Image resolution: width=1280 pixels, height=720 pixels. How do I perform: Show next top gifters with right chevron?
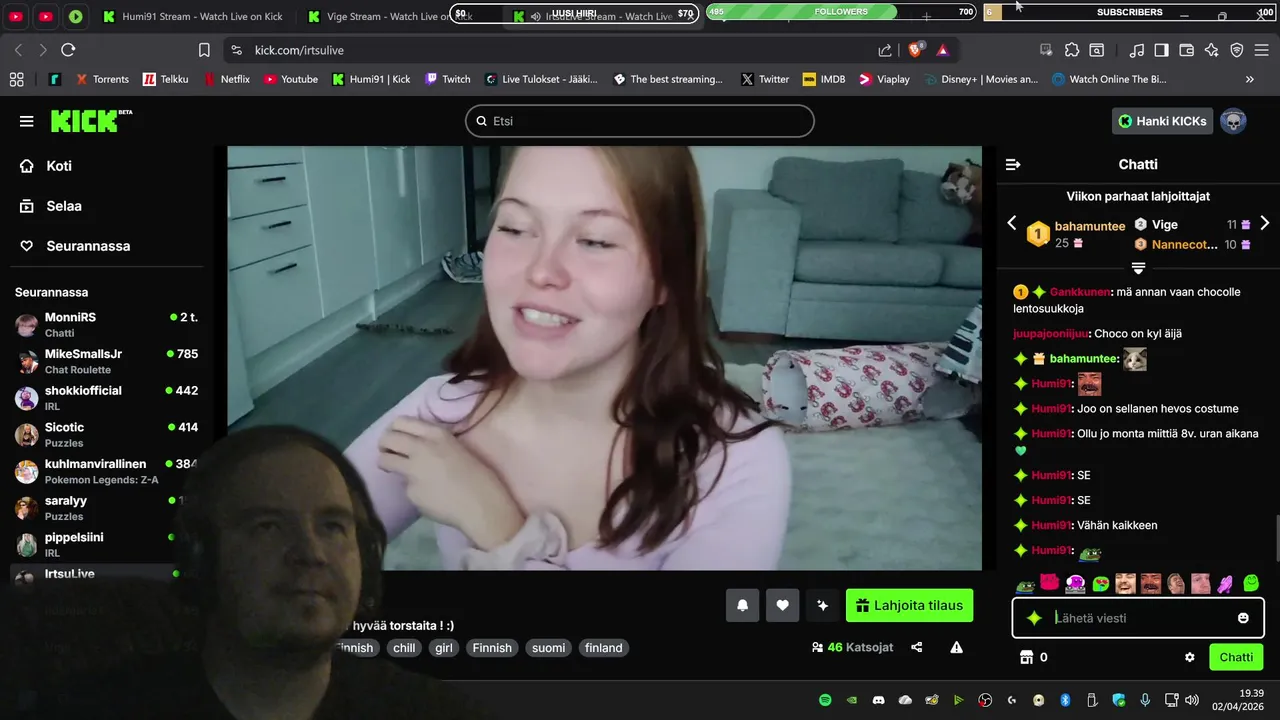tap(1264, 223)
